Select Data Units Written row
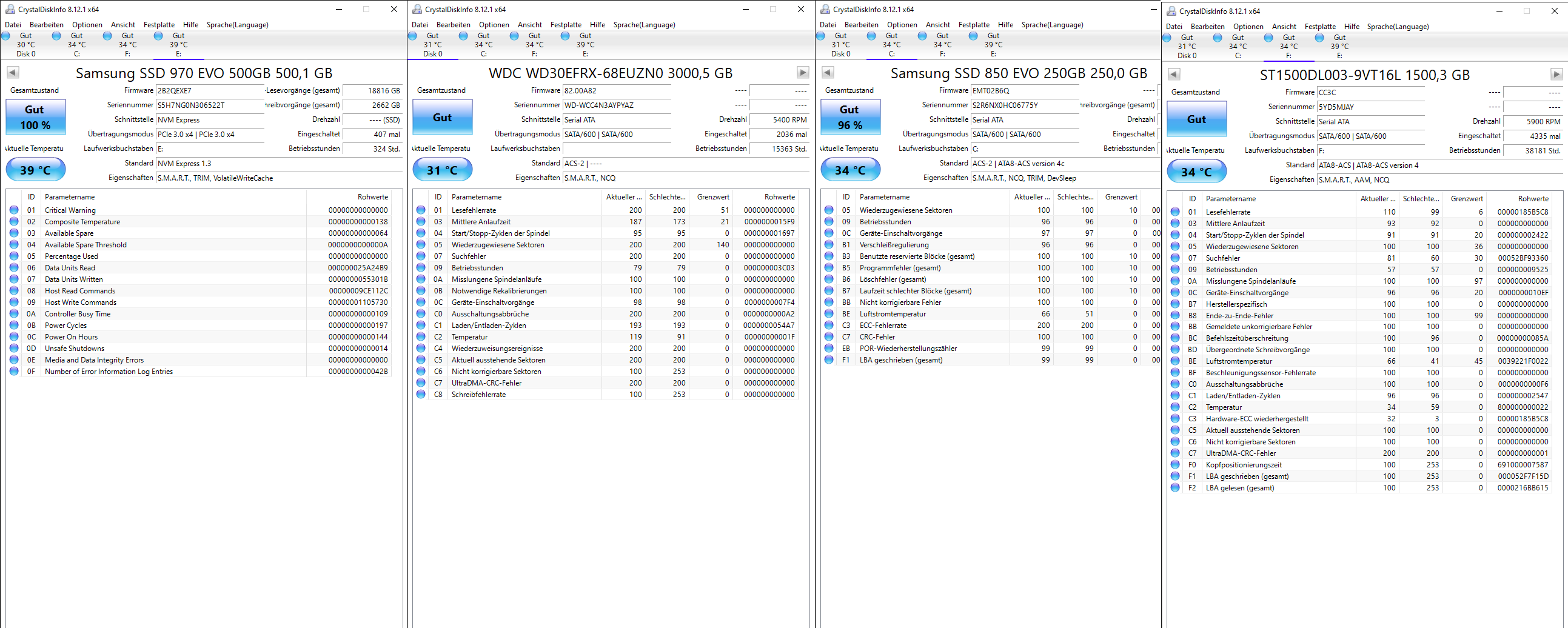This screenshot has width=1568, height=628. (x=199, y=279)
